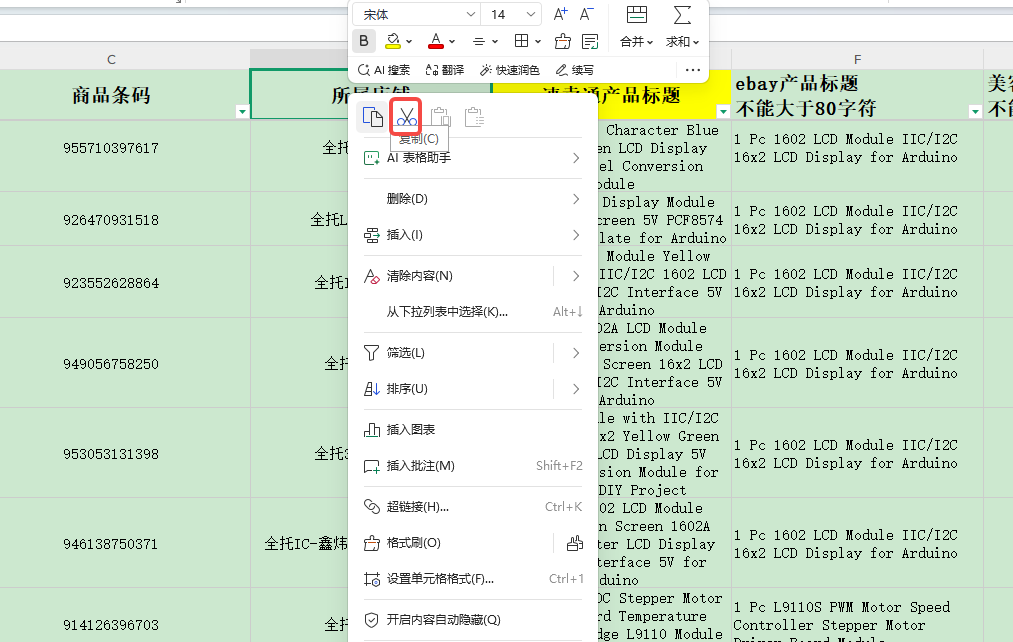Click the ebay产品标题 header cell
The height and width of the screenshot is (642, 1013).
point(857,94)
